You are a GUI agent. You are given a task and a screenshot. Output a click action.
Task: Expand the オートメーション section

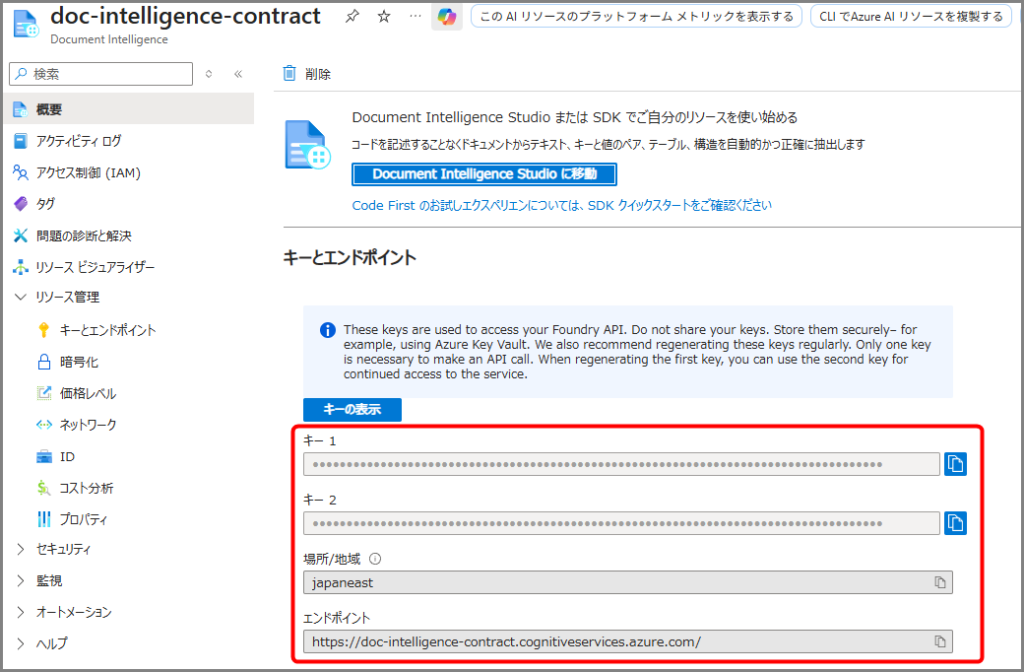[21, 612]
